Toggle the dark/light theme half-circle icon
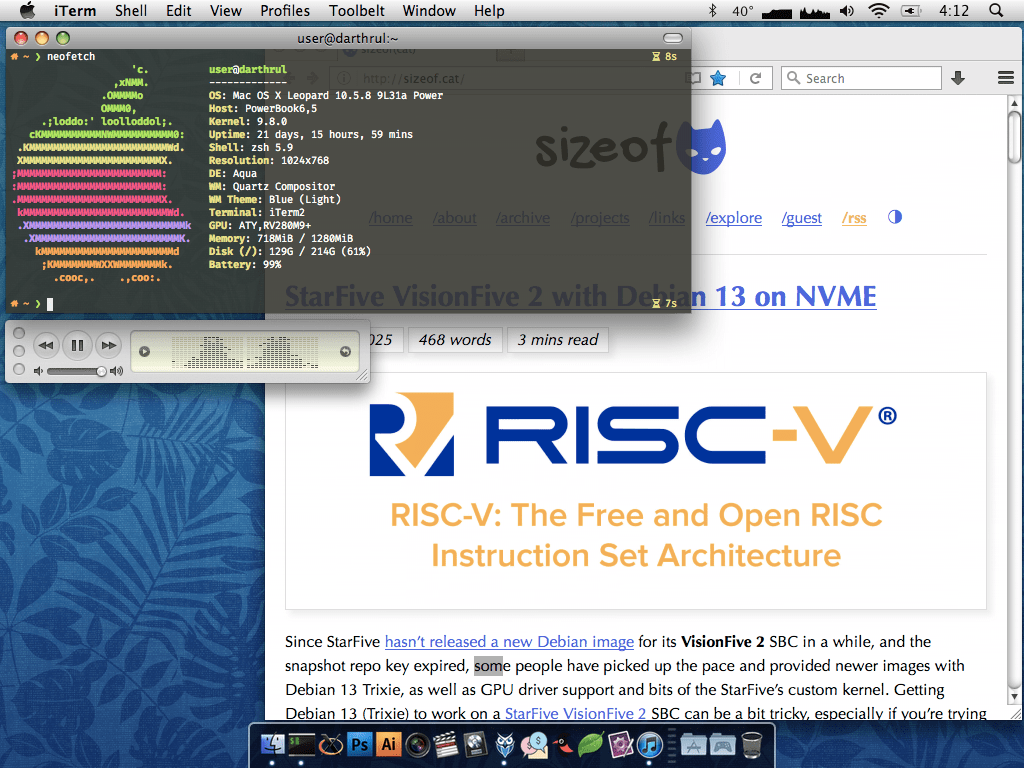 click(894, 217)
